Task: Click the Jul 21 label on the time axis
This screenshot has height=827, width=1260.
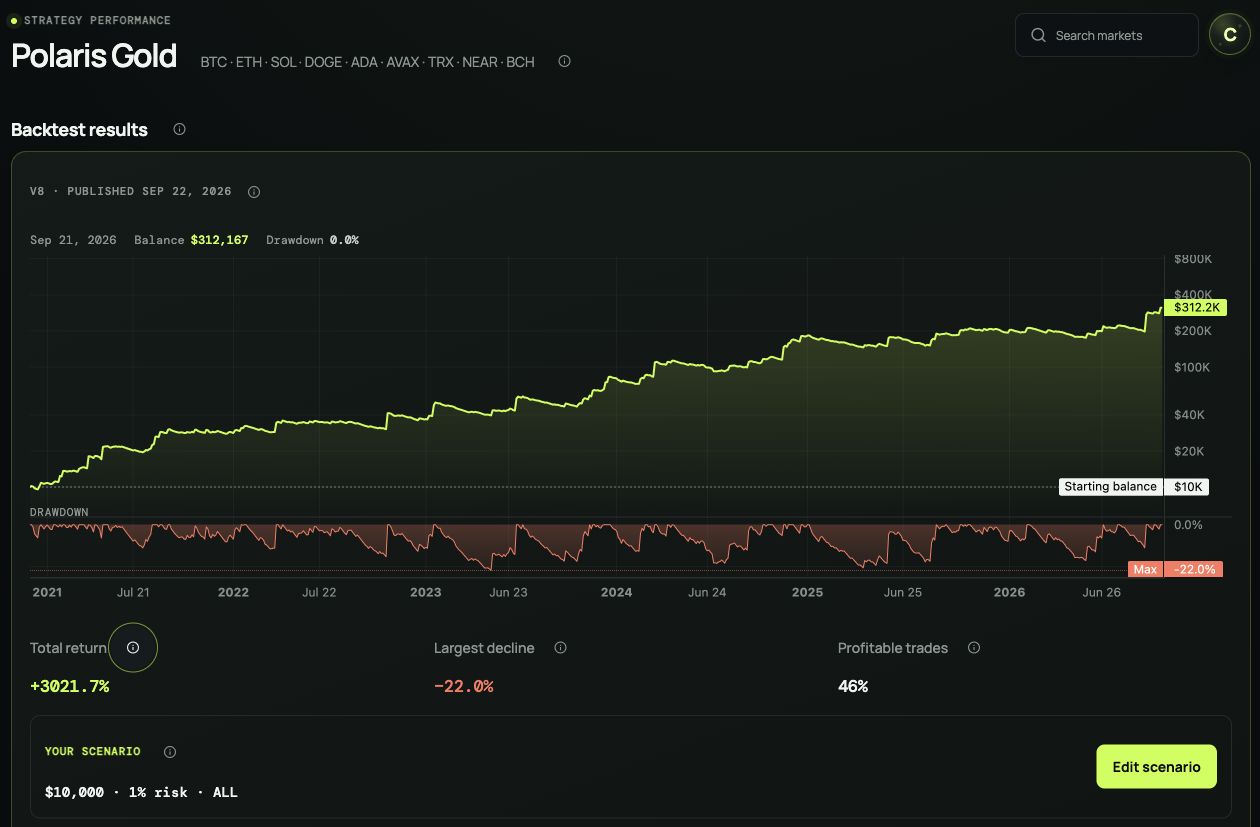Action: [133, 592]
